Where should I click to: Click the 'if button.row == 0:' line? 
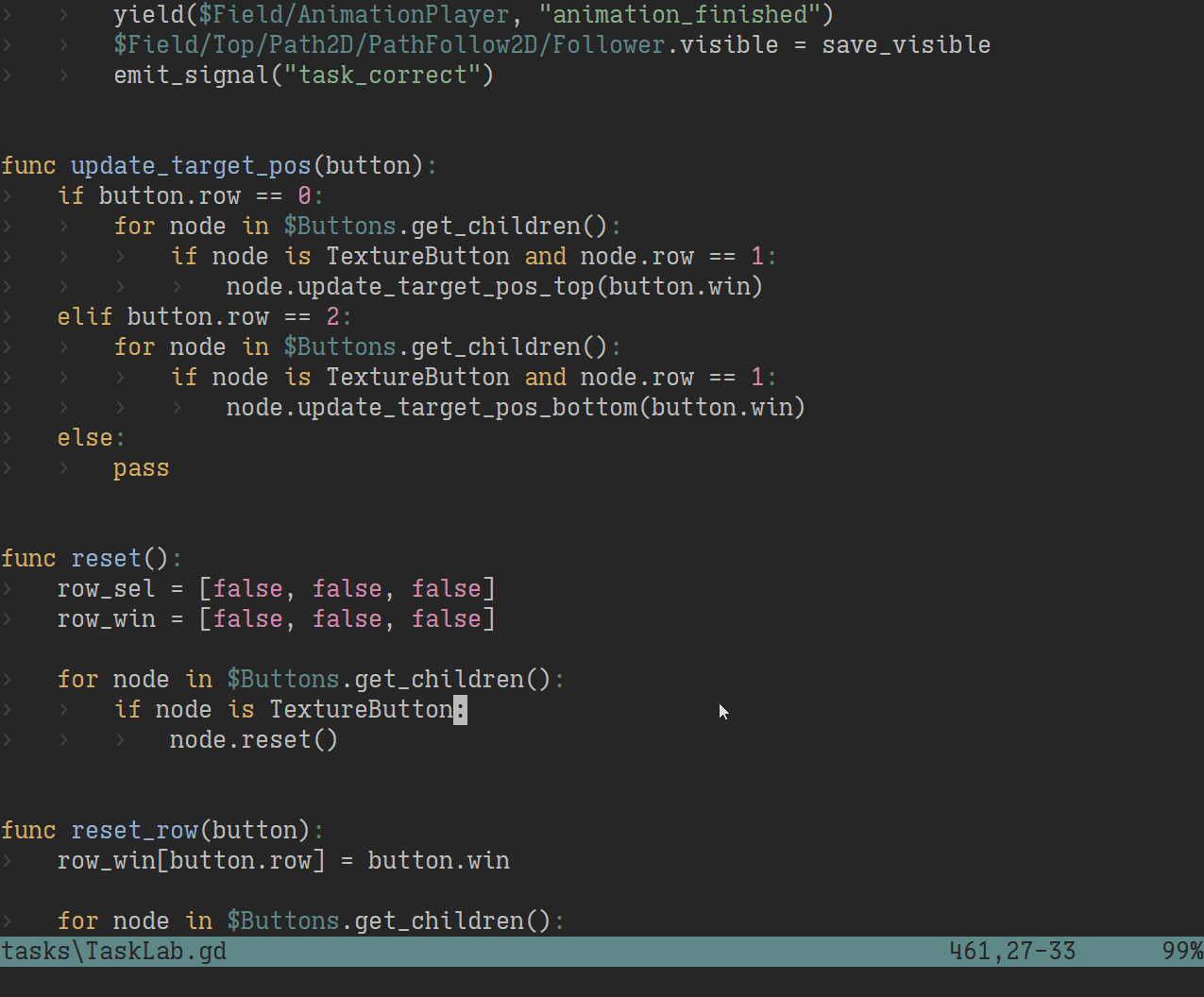(x=190, y=196)
